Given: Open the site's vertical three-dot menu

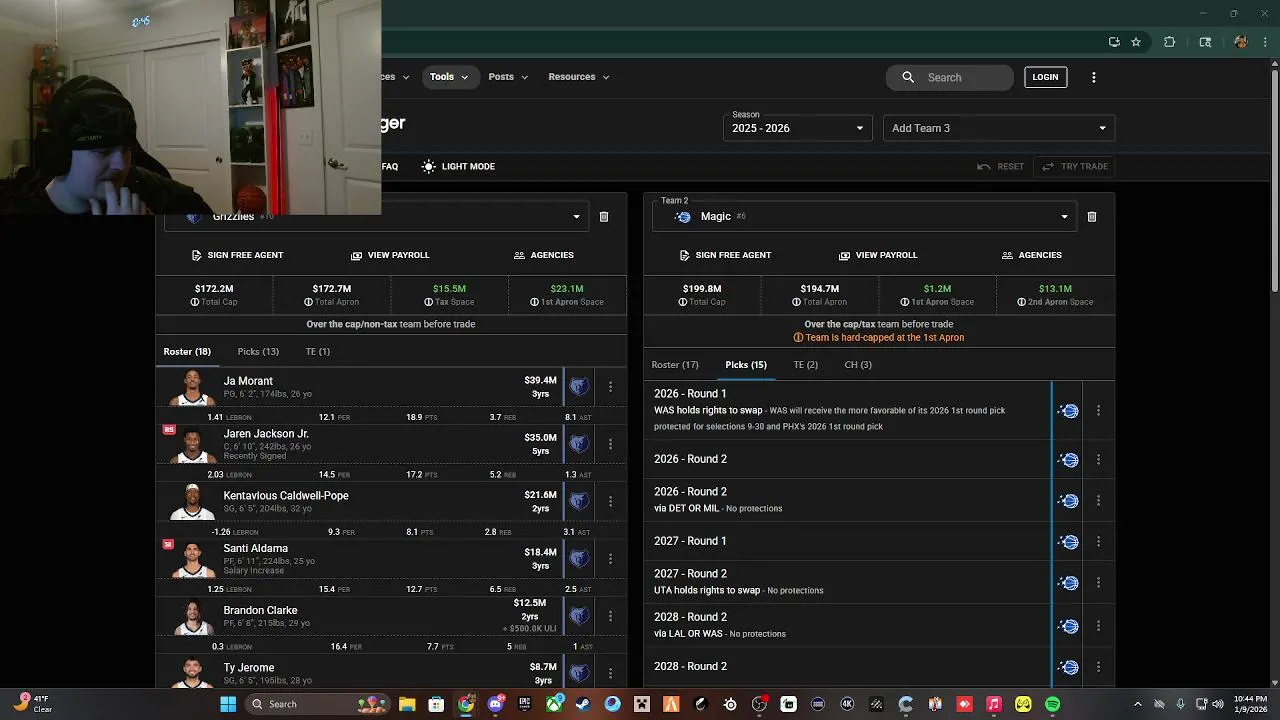Looking at the screenshot, I should 1093,77.
